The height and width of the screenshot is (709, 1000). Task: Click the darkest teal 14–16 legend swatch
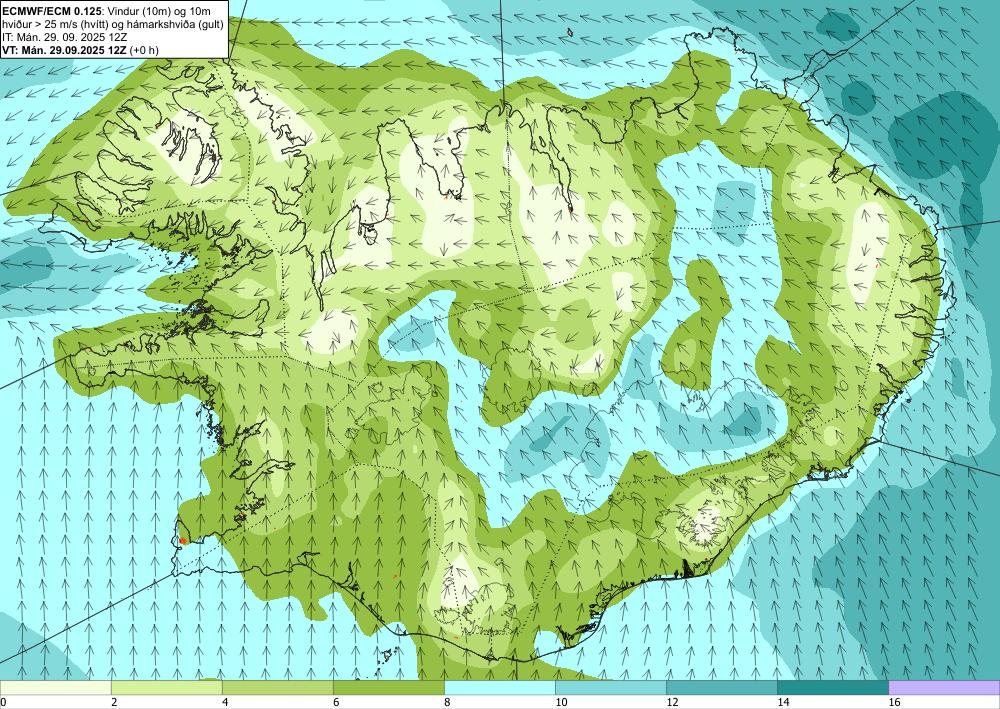click(833, 687)
